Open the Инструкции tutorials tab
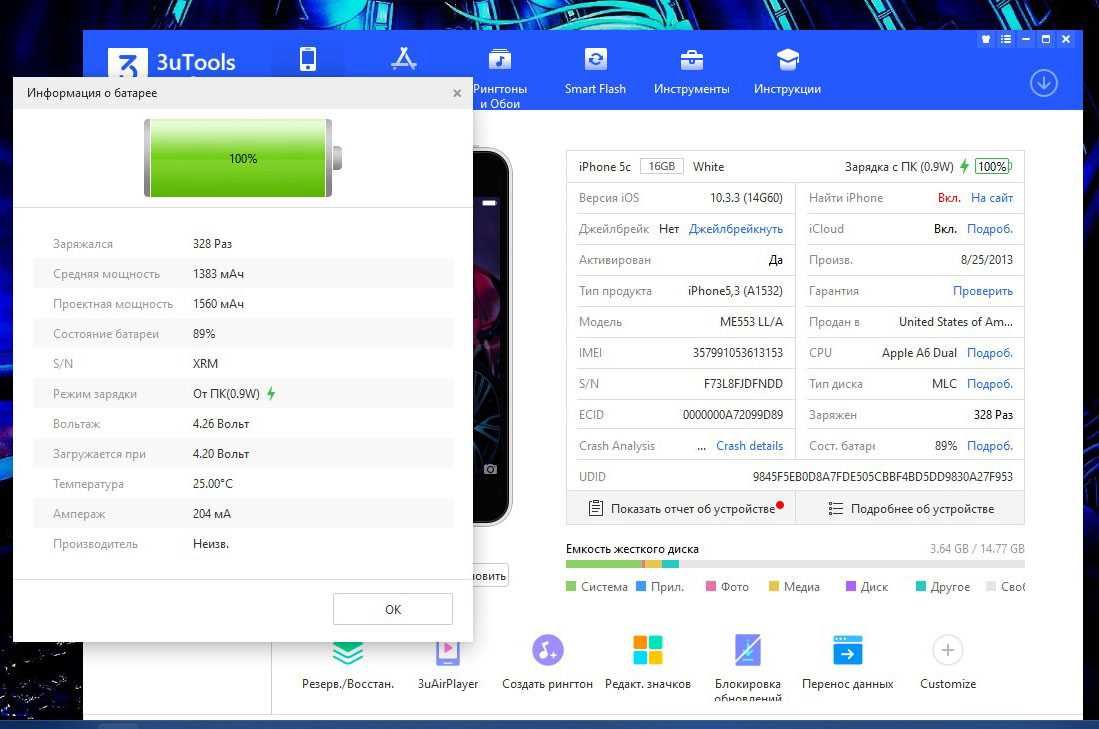The height and width of the screenshot is (729, 1099). tap(787, 71)
